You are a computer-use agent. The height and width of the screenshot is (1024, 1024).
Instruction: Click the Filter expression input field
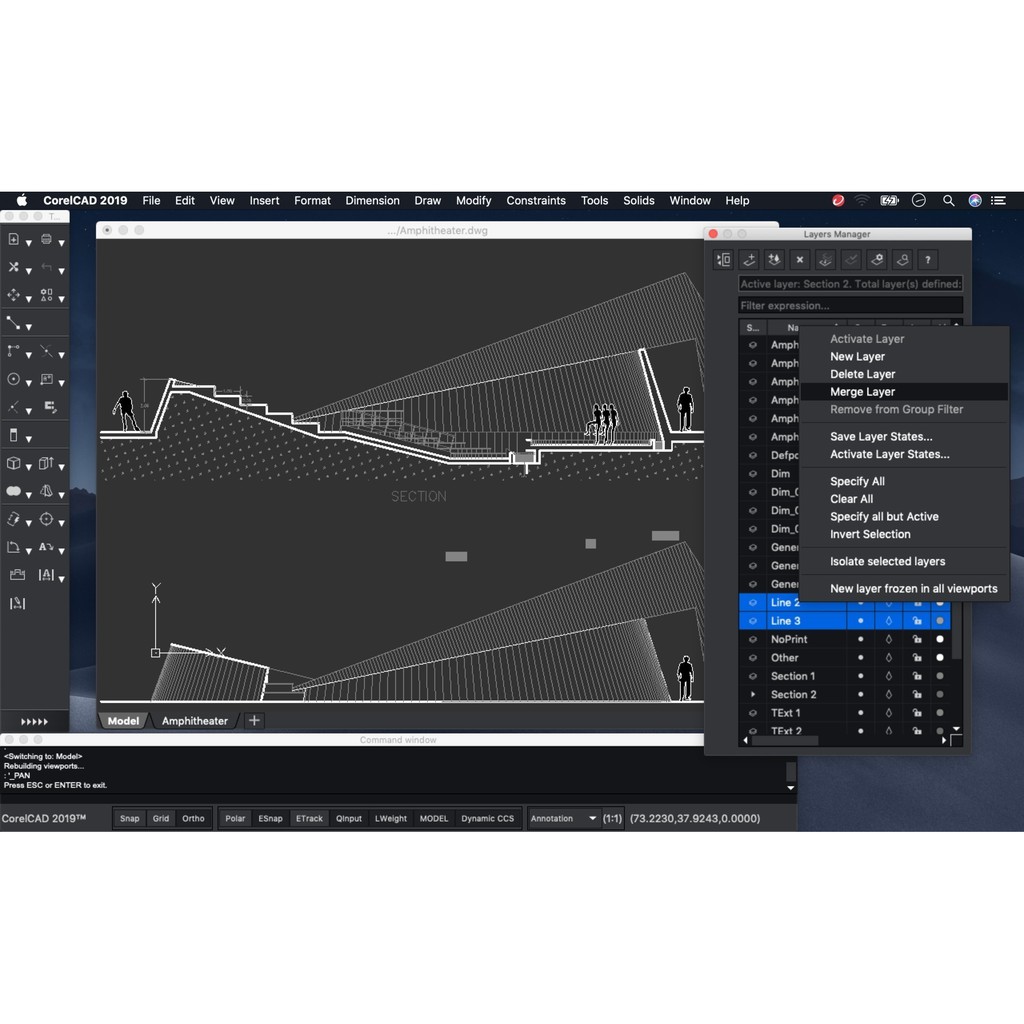pos(850,306)
